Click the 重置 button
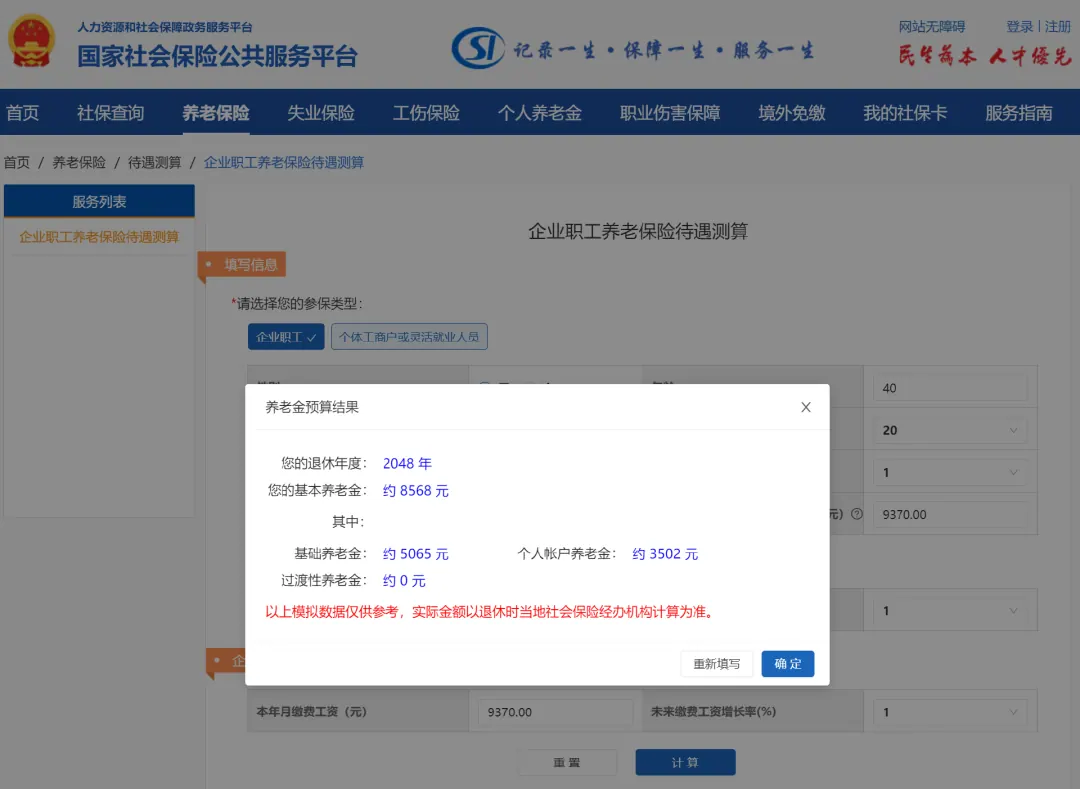The width and height of the screenshot is (1080, 789). point(567,762)
